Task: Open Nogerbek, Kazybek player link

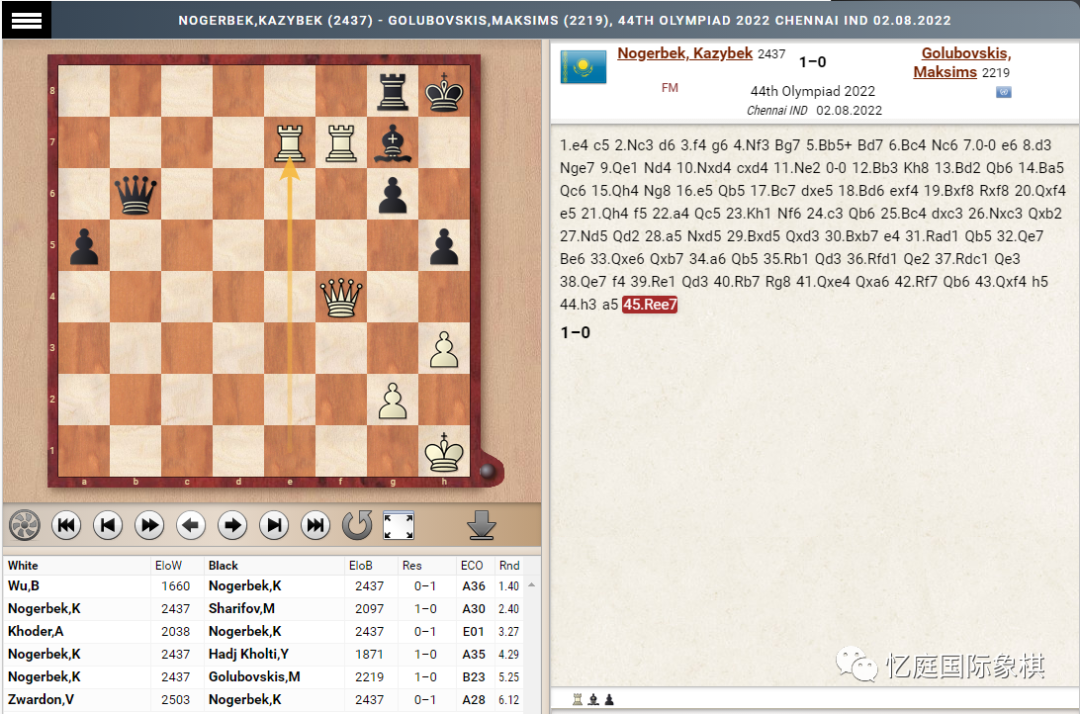Action: click(x=685, y=53)
